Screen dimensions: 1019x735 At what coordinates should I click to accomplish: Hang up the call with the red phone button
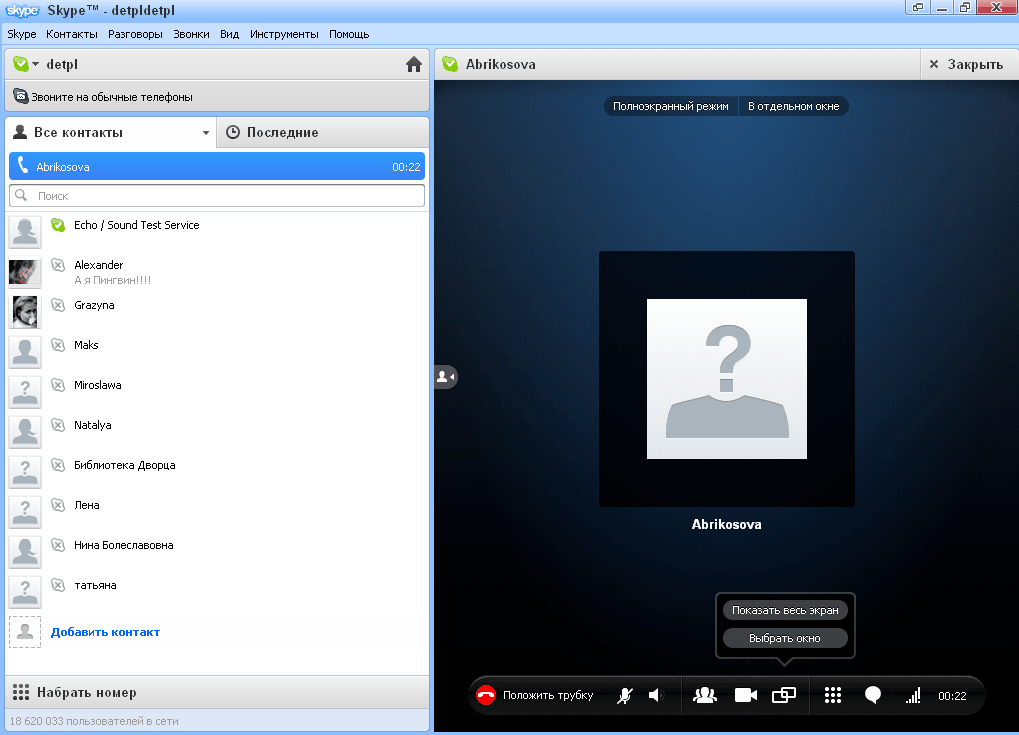click(x=487, y=696)
